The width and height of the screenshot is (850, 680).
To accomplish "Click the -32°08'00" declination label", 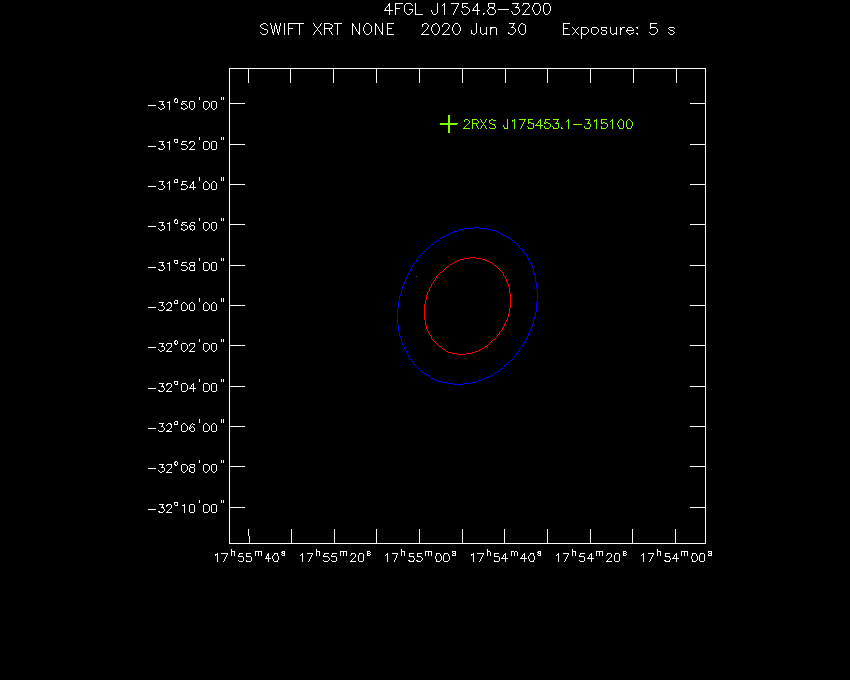I will tap(186, 467).
